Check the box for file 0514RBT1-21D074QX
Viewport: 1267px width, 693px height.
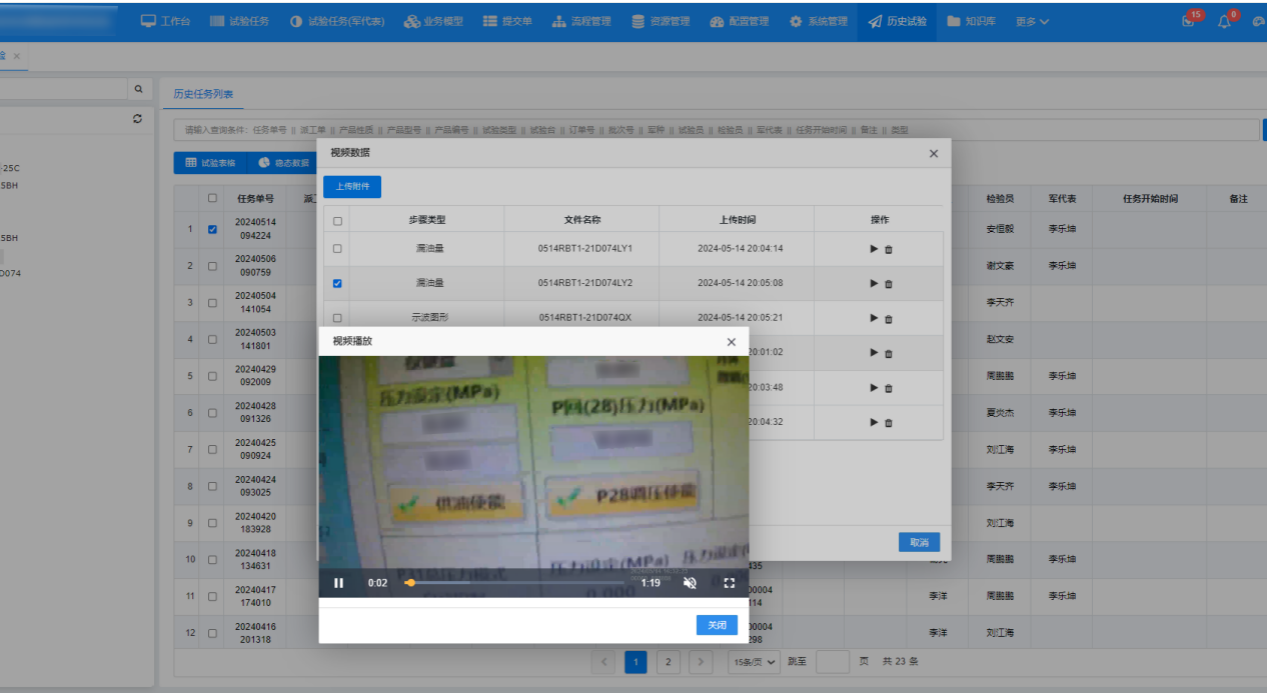[x=337, y=318]
